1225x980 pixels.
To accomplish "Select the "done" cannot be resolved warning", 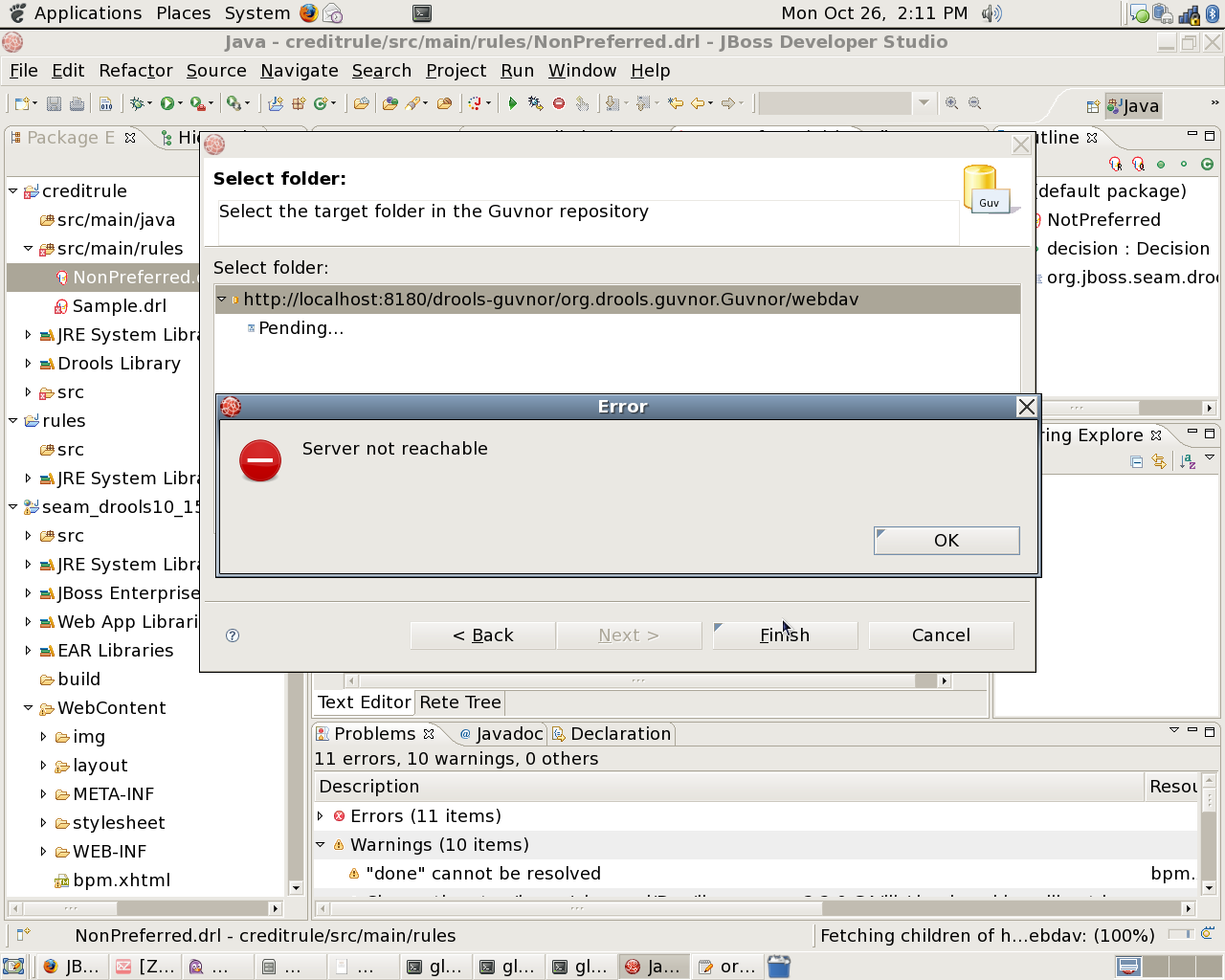I will tap(483, 874).
